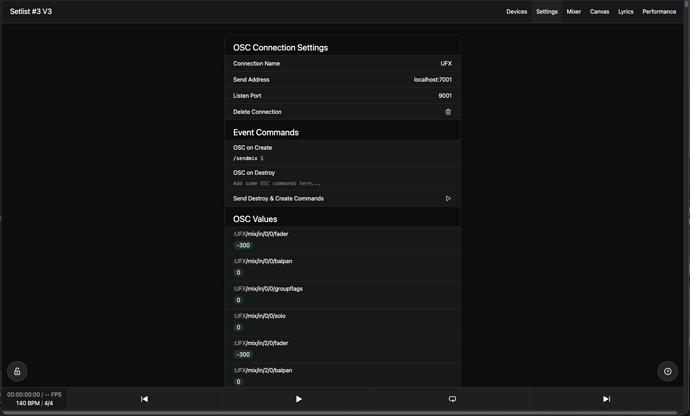Screen dimensions: 690x416
Task: Edit the Send Address localhost:7001
Action: pyautogui.click(x=433, y=80)
